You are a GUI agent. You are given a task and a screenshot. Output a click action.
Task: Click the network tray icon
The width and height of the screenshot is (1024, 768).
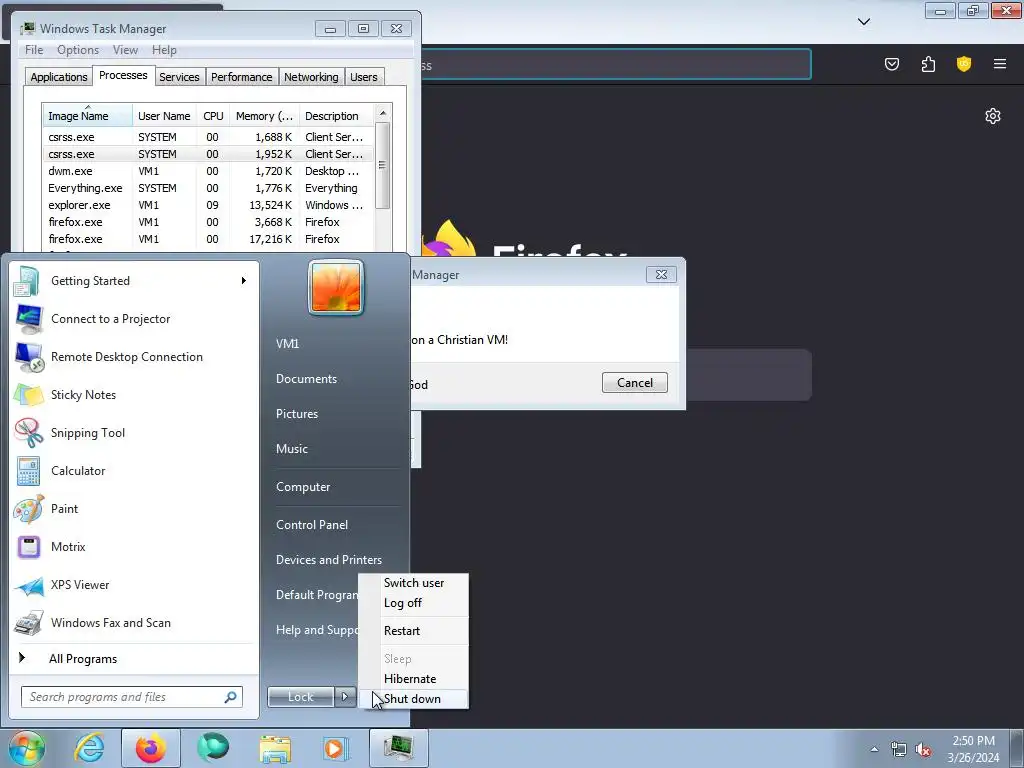899,750
